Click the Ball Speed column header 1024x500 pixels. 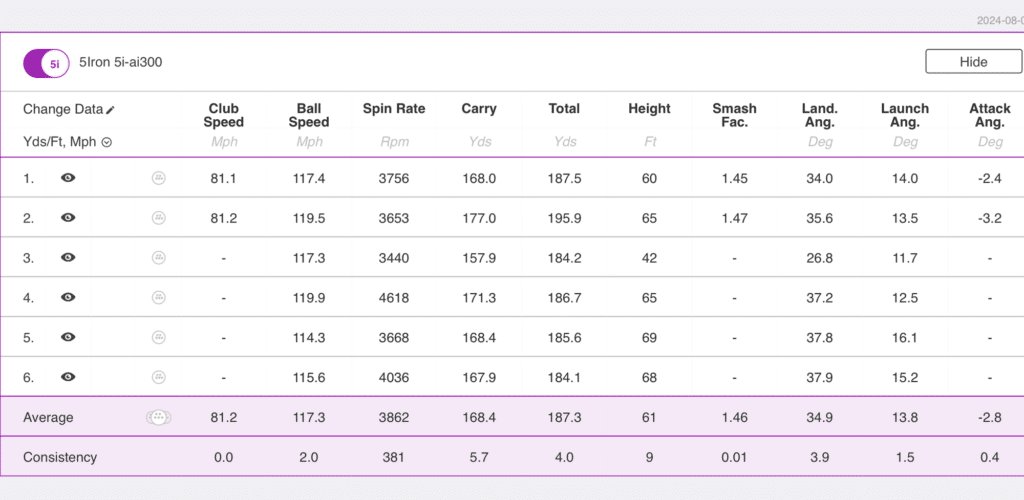click(309, 115)
